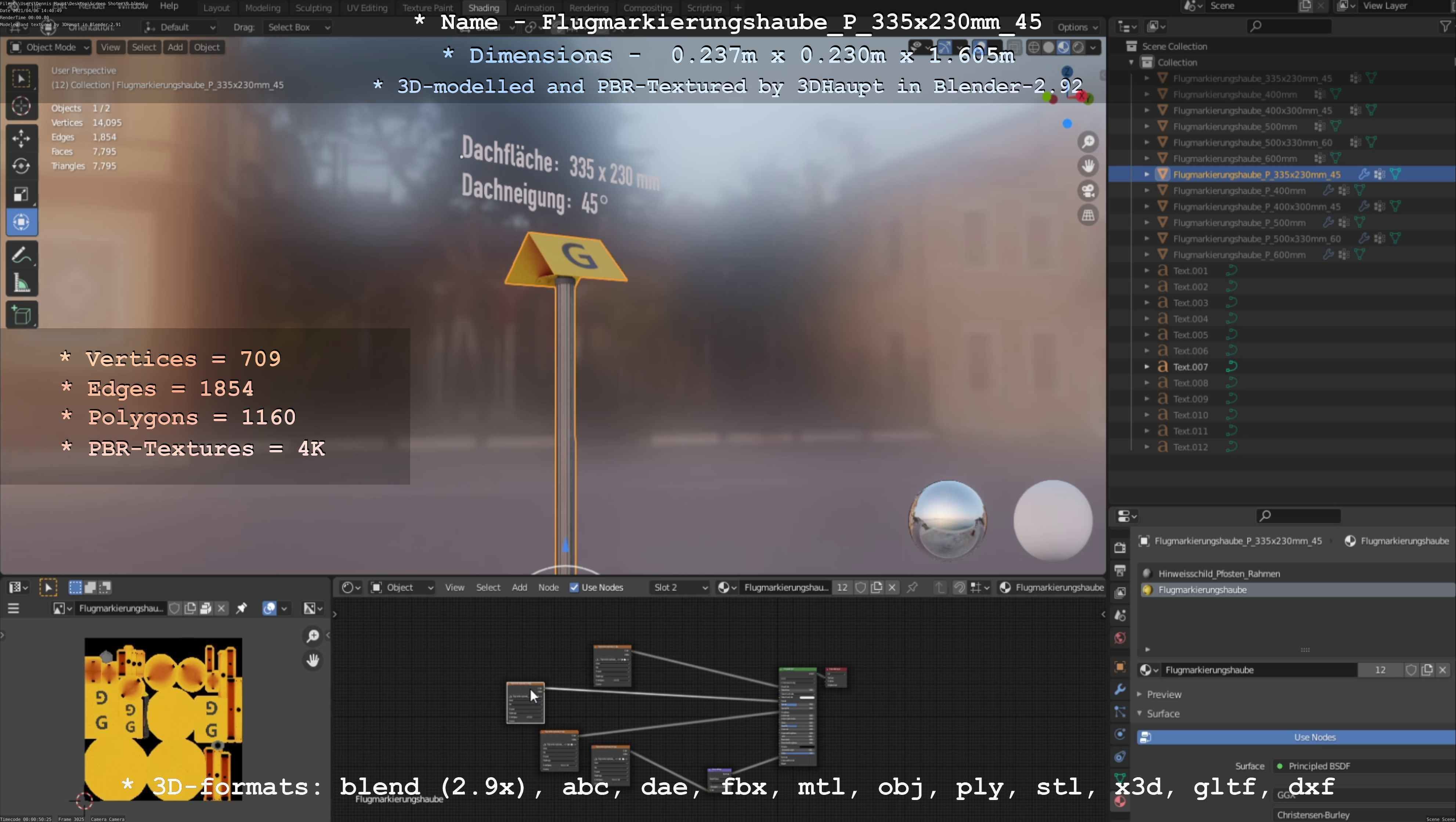This screenshot has width=1456, height=822.
Task: Select the Scale tool
Action: pyautogui.click(x=21, y=194)
